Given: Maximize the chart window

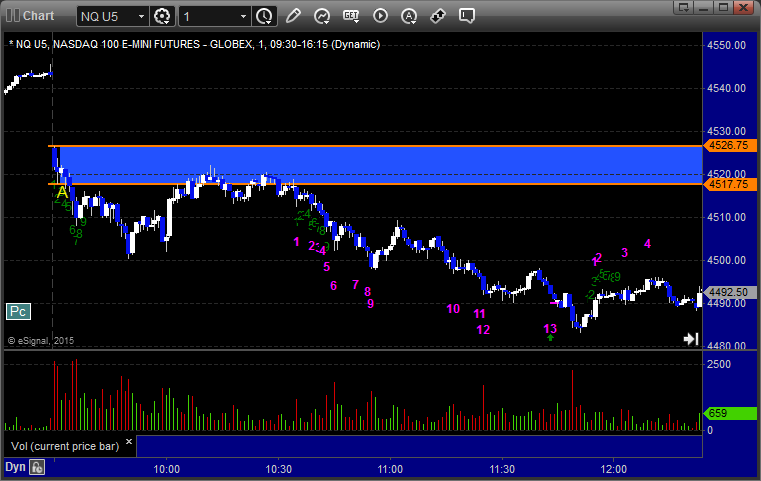Looking at the screenshot, I should tap(724, 7).
